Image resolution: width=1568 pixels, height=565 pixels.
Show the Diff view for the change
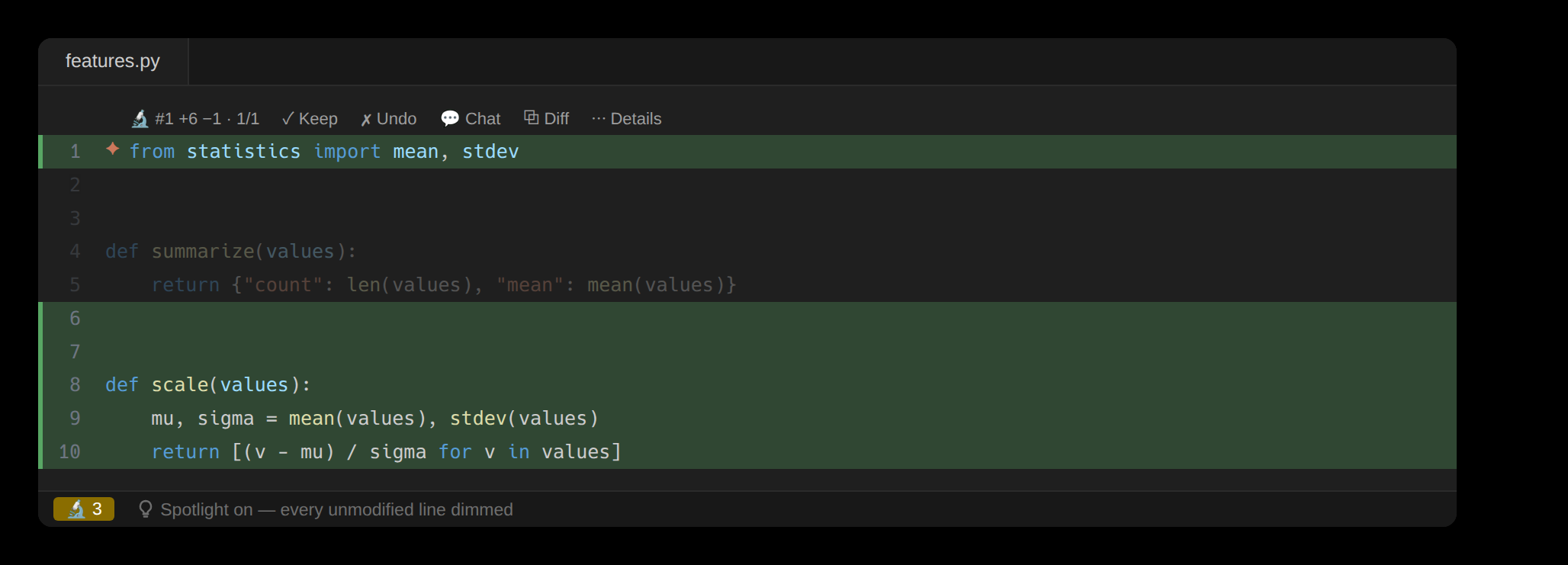click(546, 119)
